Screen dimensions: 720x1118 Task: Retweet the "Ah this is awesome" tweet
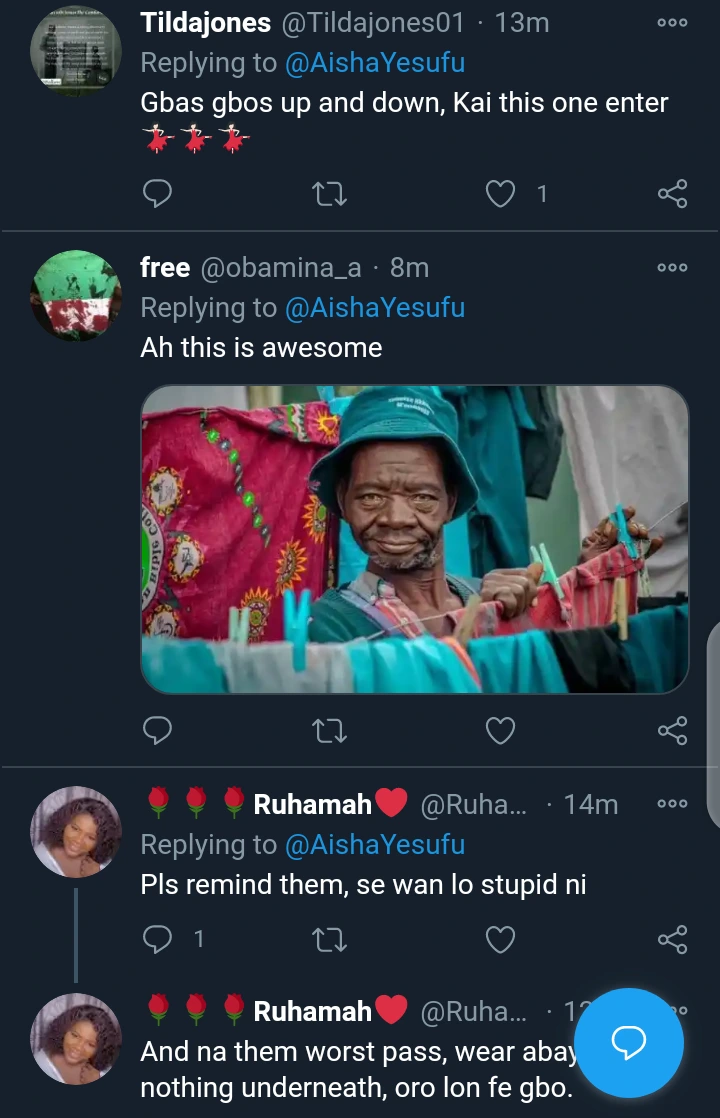329,731
